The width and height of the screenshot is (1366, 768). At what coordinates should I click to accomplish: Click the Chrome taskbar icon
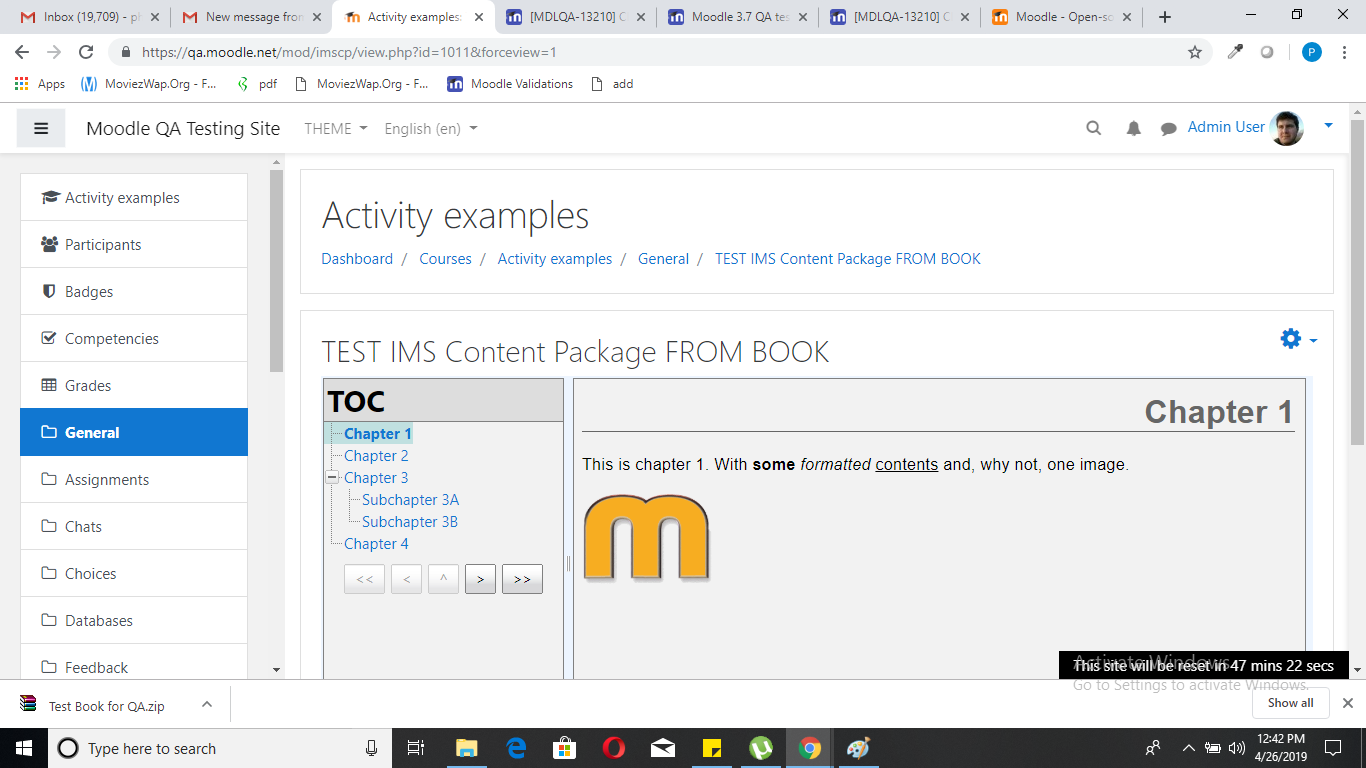pyautogui.click(x=810, y=748)
